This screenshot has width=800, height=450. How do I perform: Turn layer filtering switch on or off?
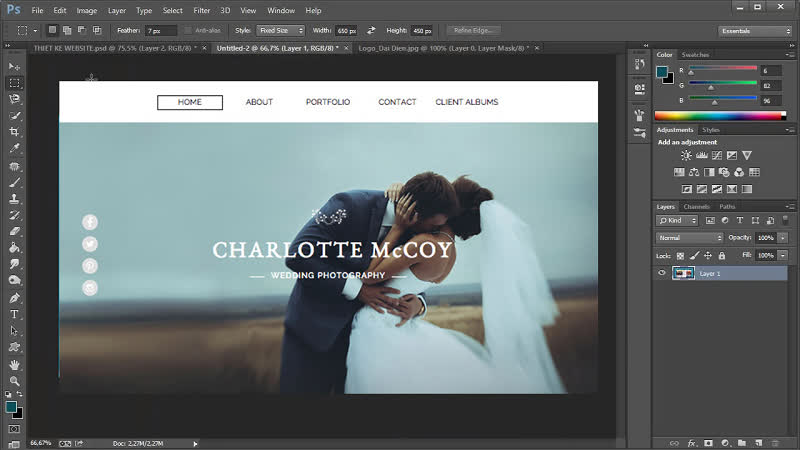pos(785,220)
